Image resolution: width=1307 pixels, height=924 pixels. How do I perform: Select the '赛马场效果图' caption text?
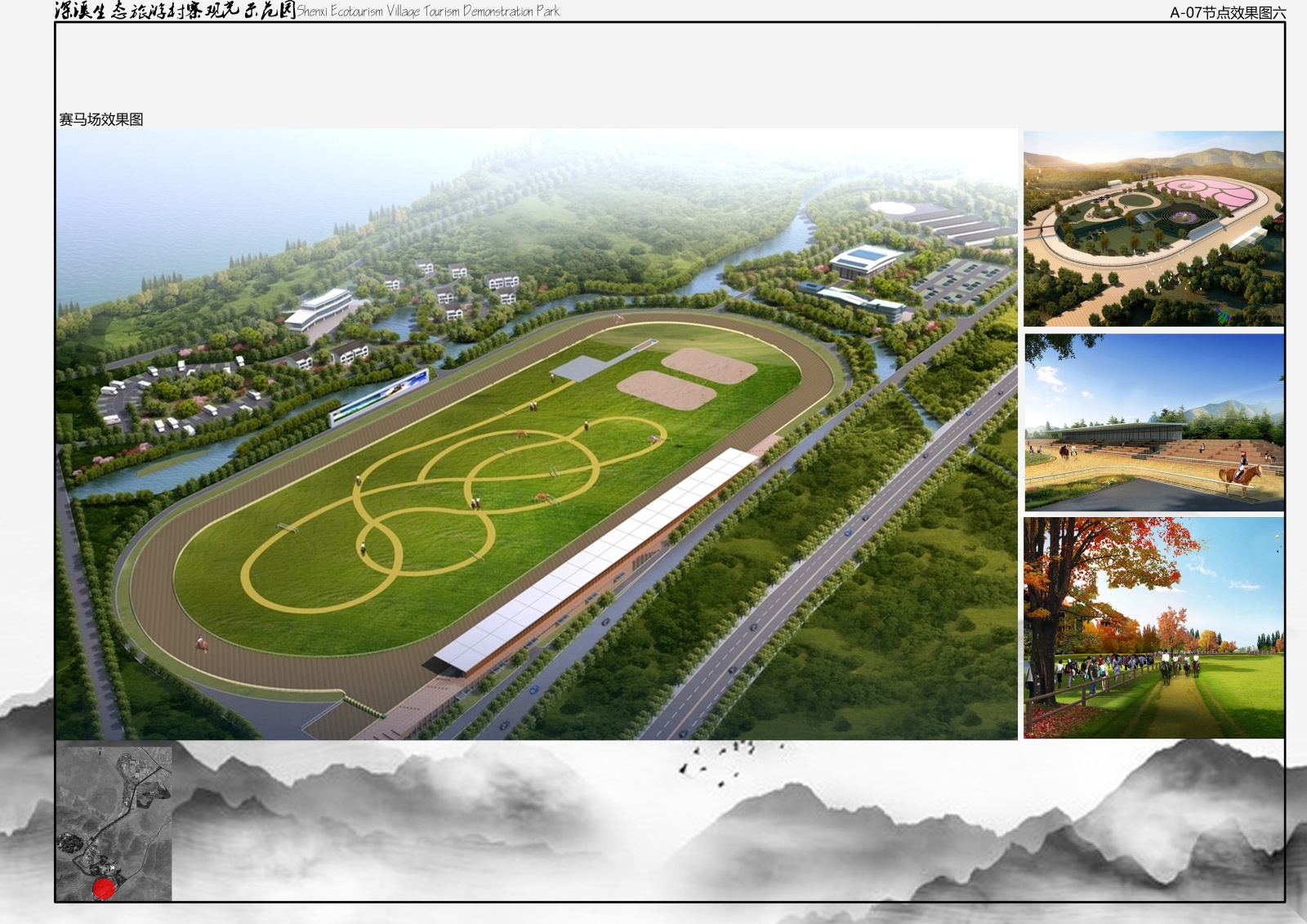(x=101, y=119)
